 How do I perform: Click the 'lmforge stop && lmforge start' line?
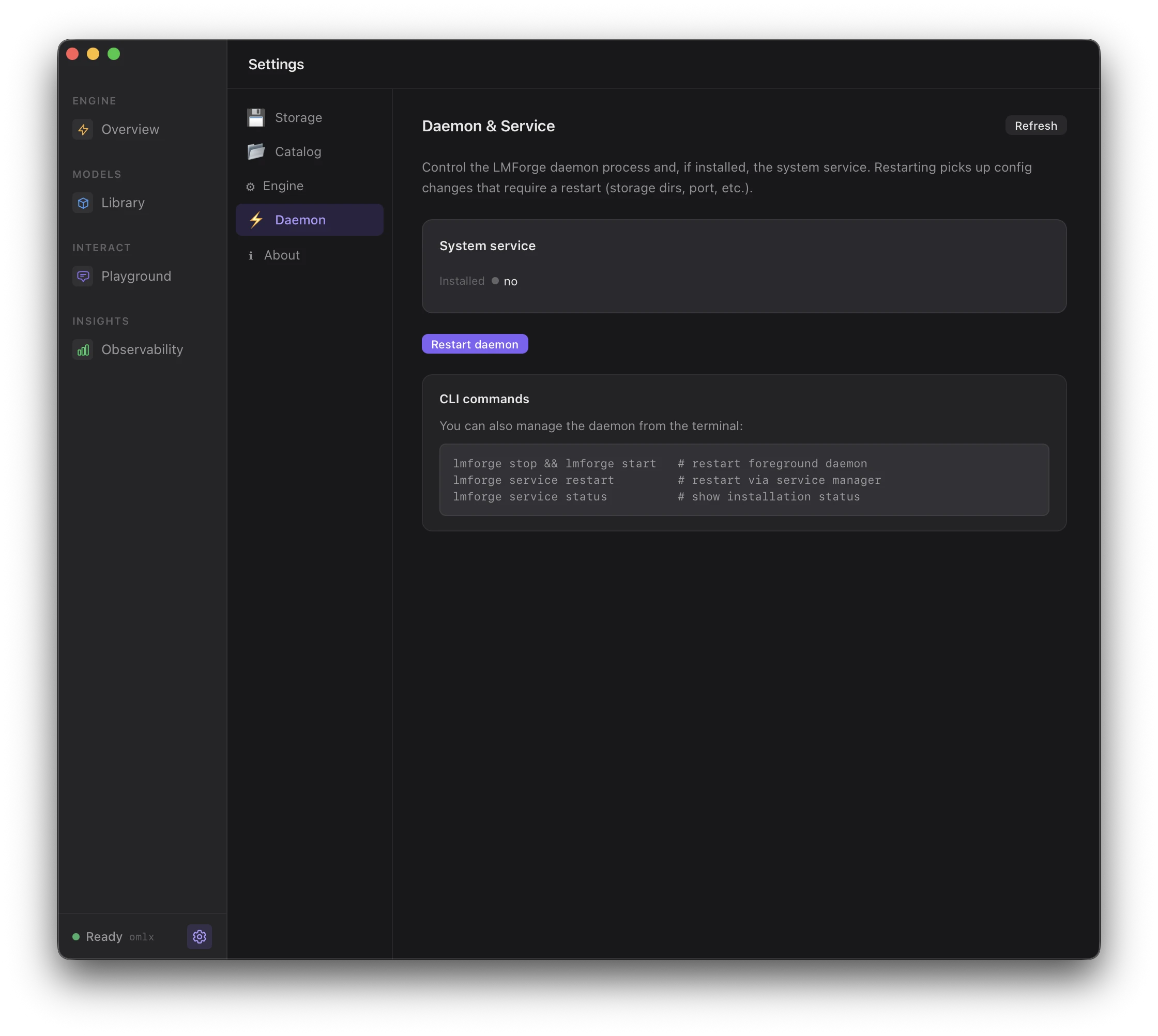(x=555, y=463)
